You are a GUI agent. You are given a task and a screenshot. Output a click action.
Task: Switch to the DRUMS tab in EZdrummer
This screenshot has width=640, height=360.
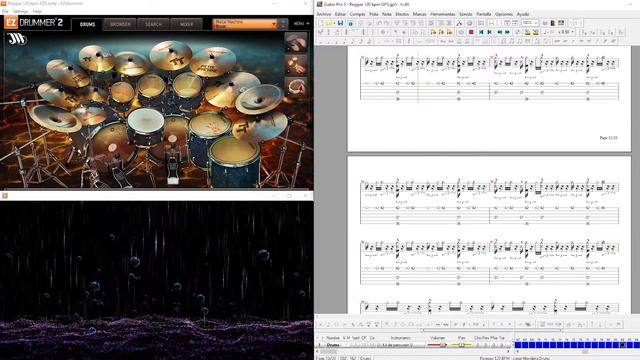tap(87, 24)
